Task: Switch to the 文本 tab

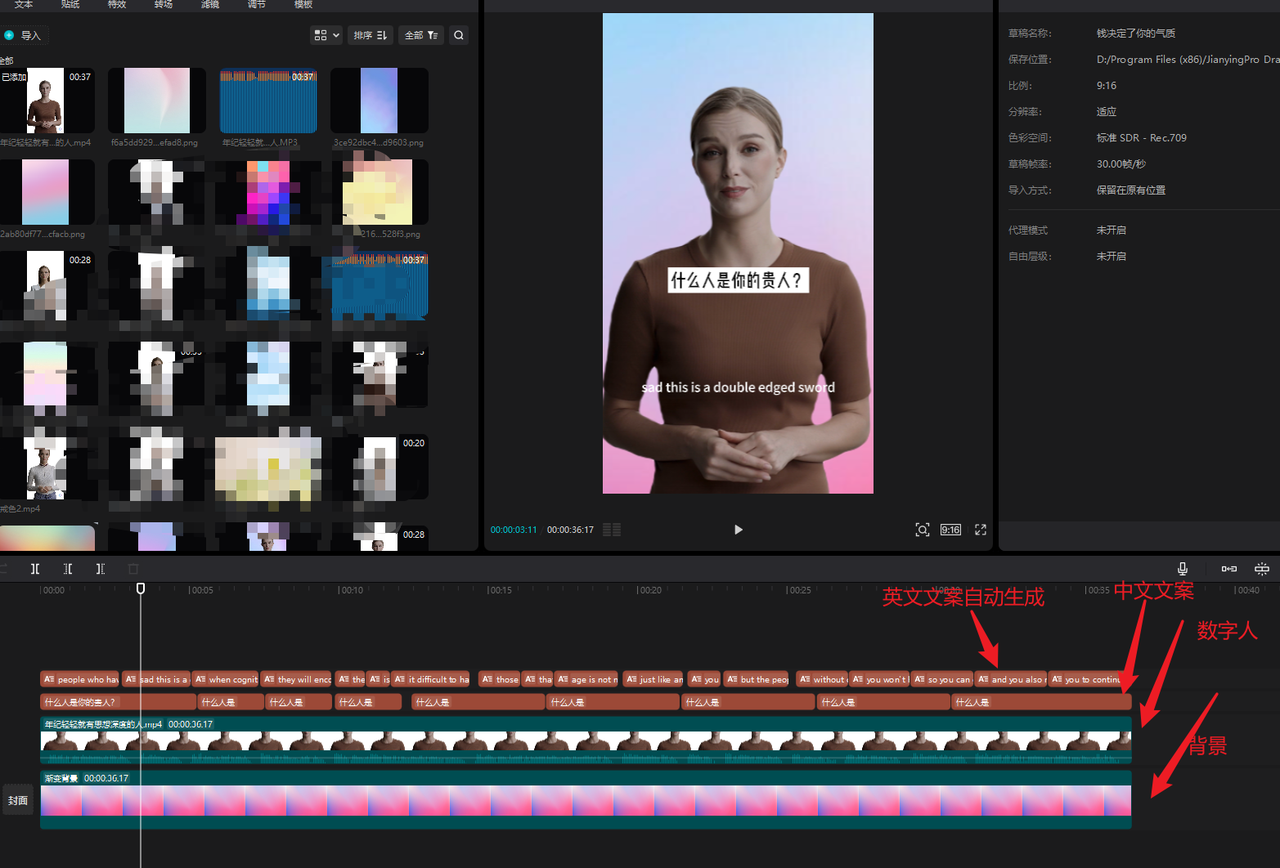Action: tap(24, 4)
